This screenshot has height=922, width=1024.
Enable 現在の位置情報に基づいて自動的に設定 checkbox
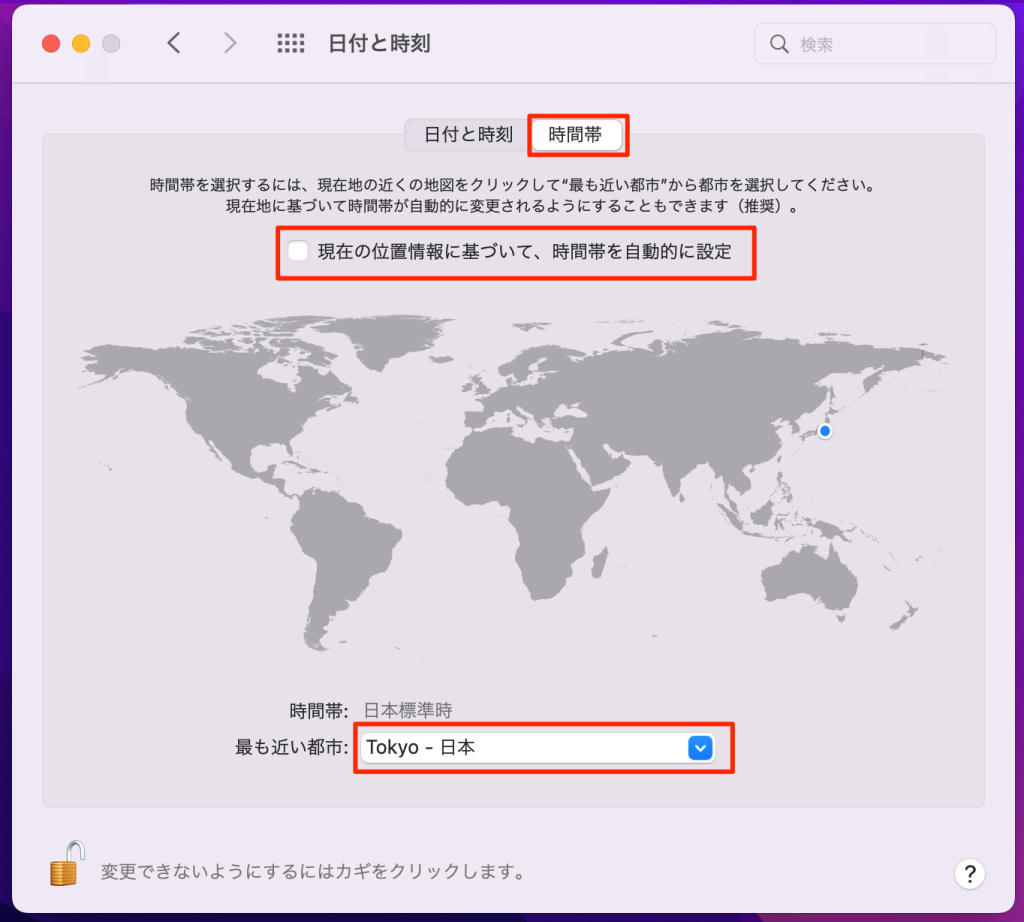point(298,251)
